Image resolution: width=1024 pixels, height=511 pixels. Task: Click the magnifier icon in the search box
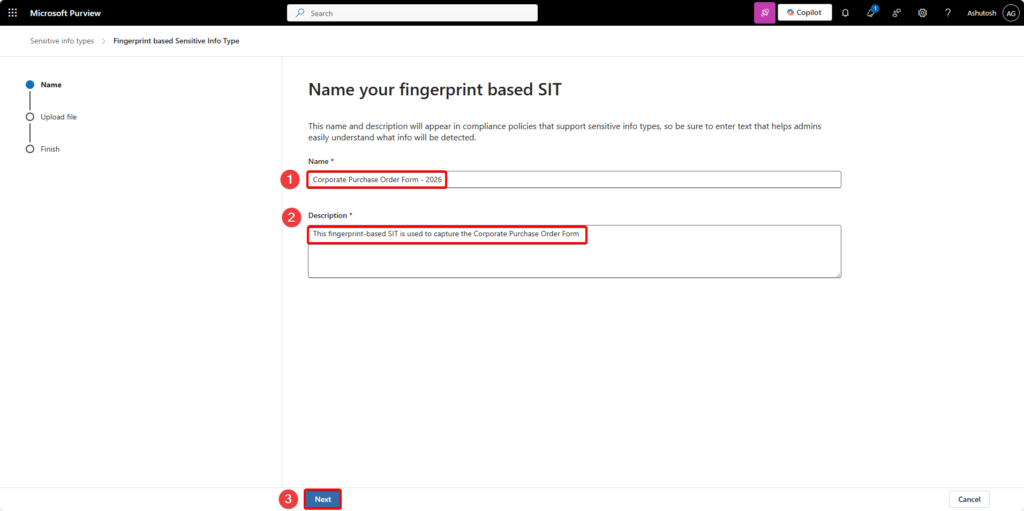point(300,13)
